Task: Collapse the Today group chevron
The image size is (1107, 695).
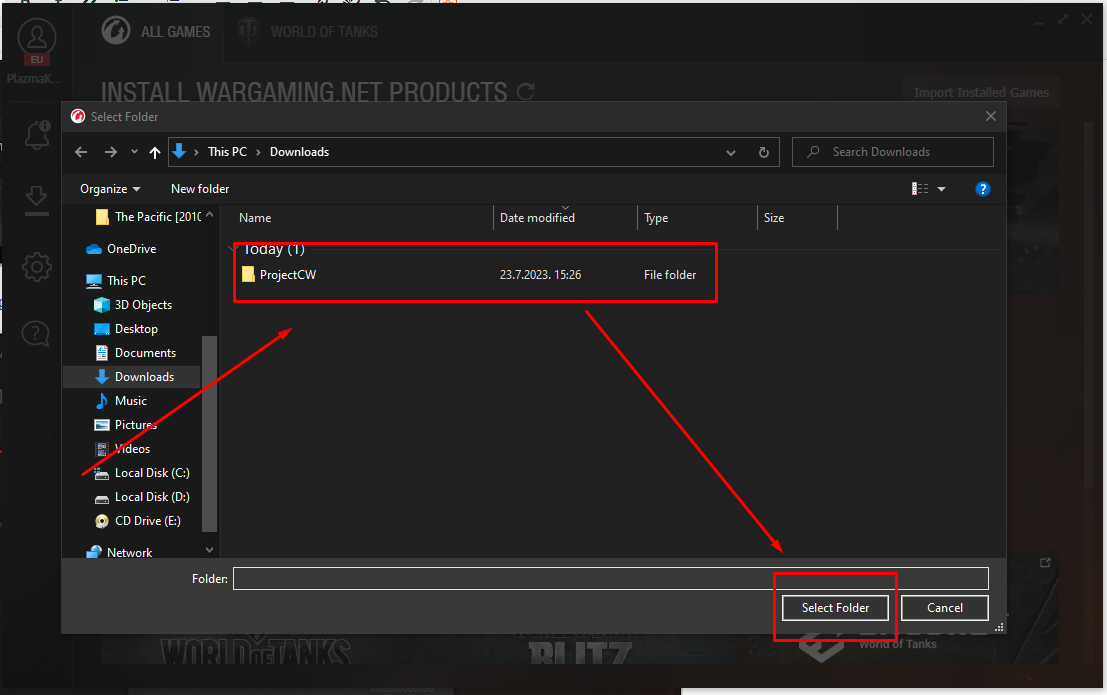Action: (232, 249)
